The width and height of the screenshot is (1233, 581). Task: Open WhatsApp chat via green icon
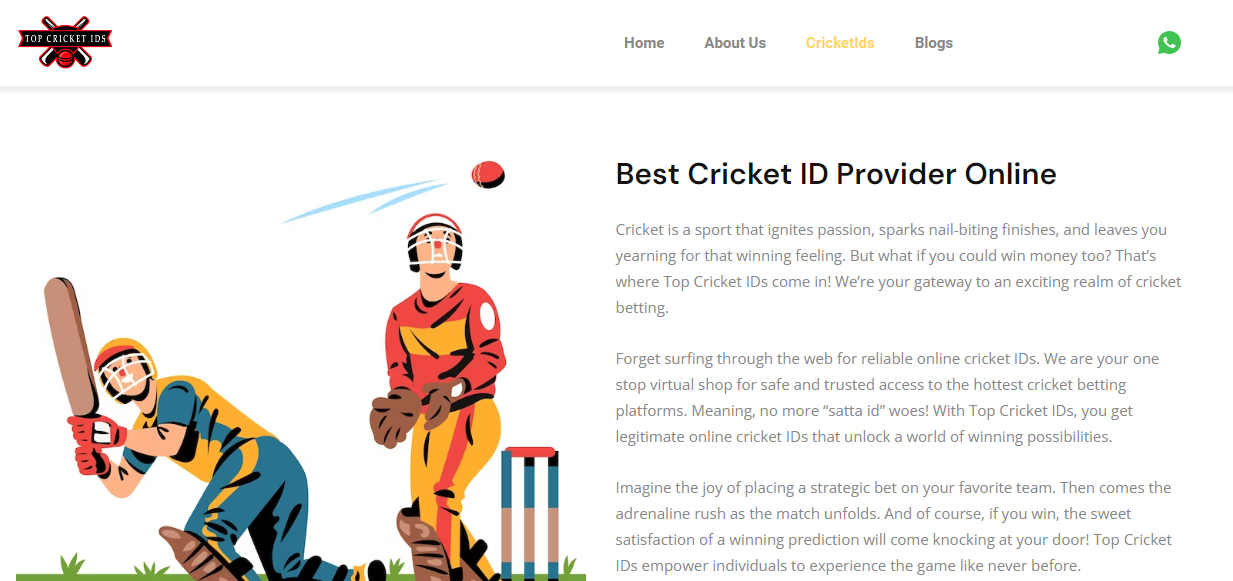click(1169, 43)
